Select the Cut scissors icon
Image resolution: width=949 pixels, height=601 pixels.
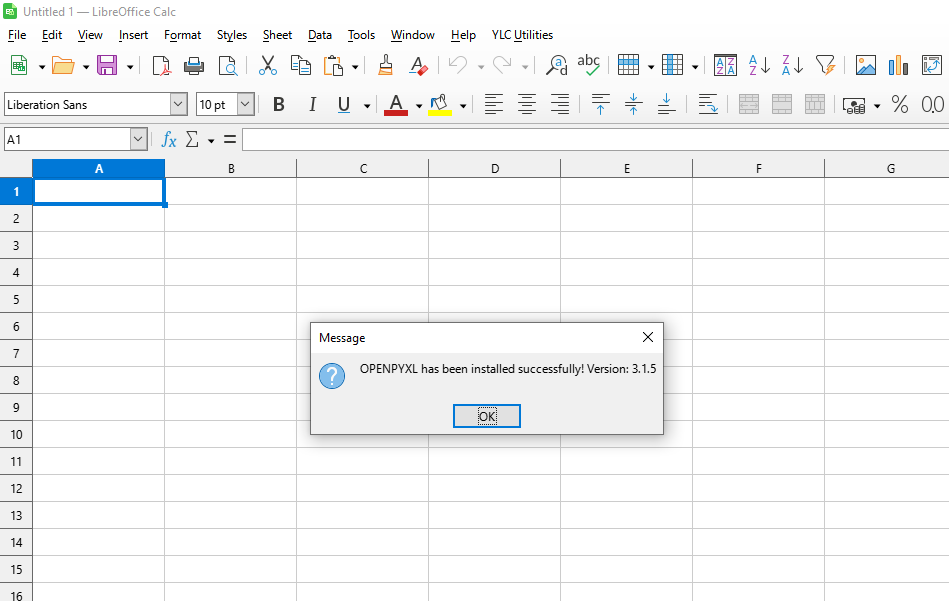pos(268,66)
